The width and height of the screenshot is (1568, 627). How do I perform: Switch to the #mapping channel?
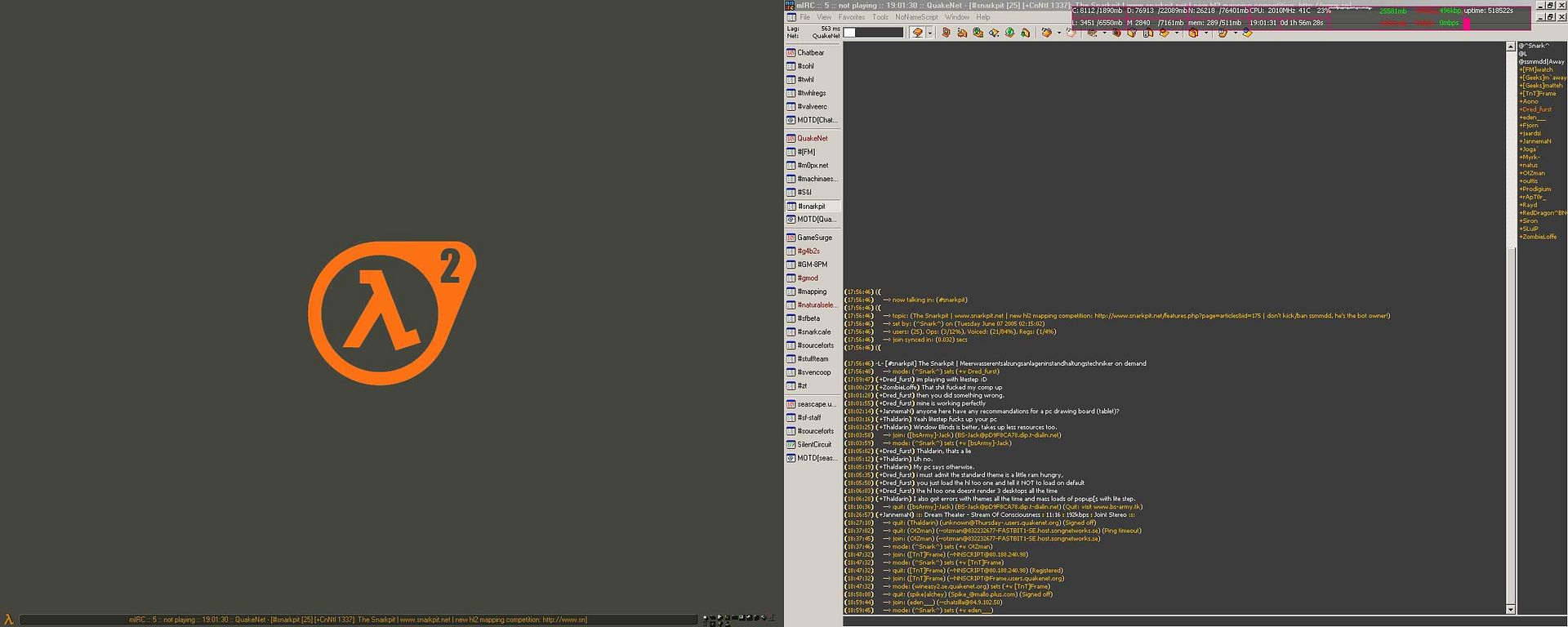812,291
